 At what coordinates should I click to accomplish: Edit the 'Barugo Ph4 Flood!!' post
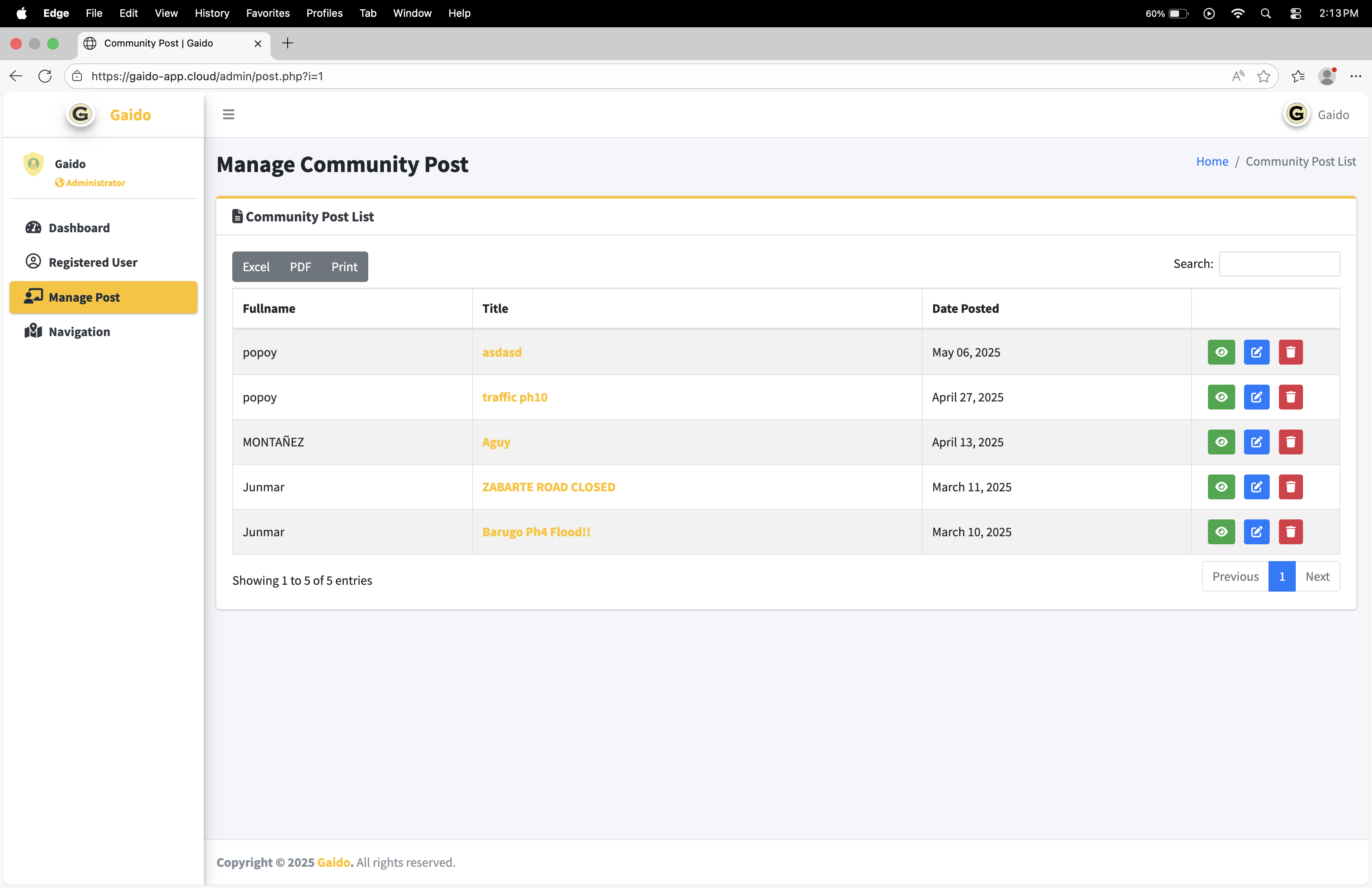click(1256, 532)
